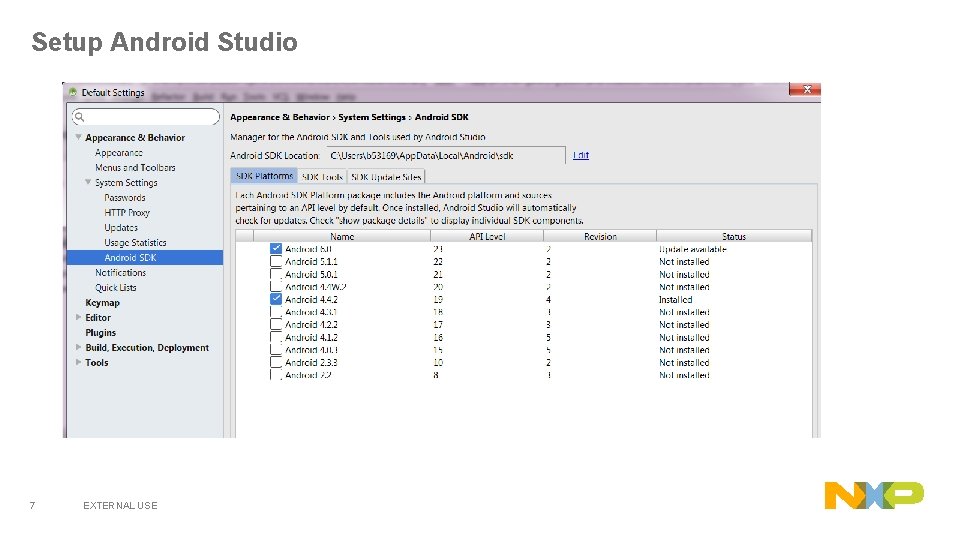Close the Default Settings dialog
The height and width of the screenshot is (540, 960).
pos(805,89)
